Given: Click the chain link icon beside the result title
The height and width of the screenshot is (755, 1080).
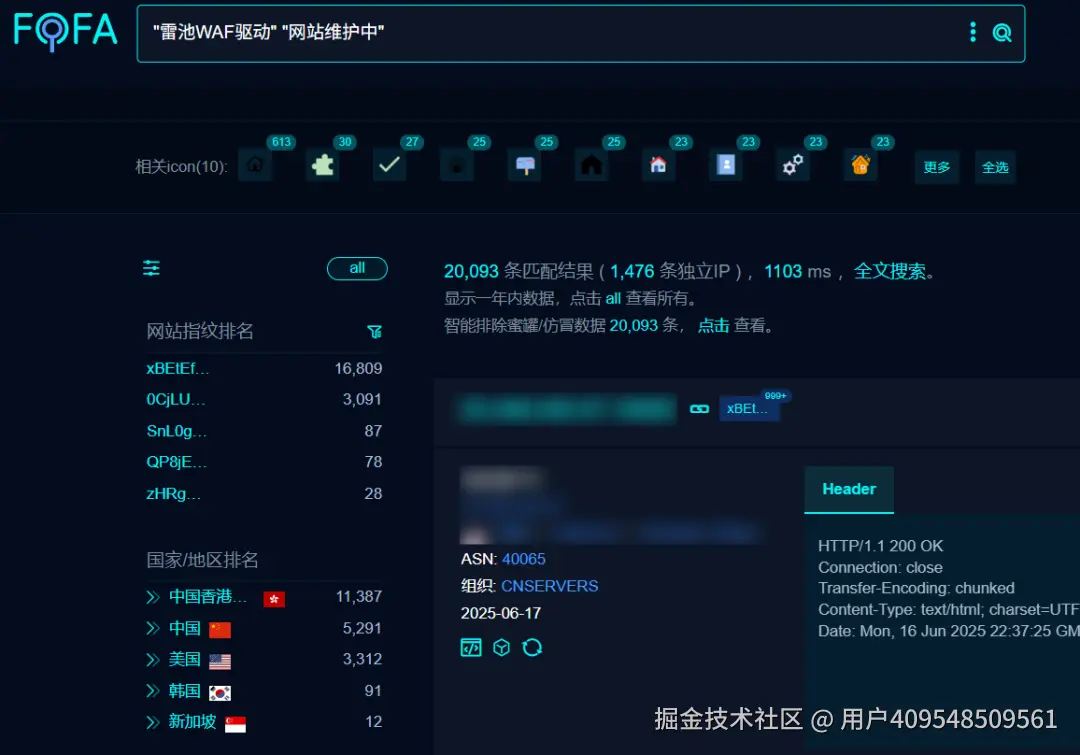Looking at the screenshot, I should coord(699,409).
